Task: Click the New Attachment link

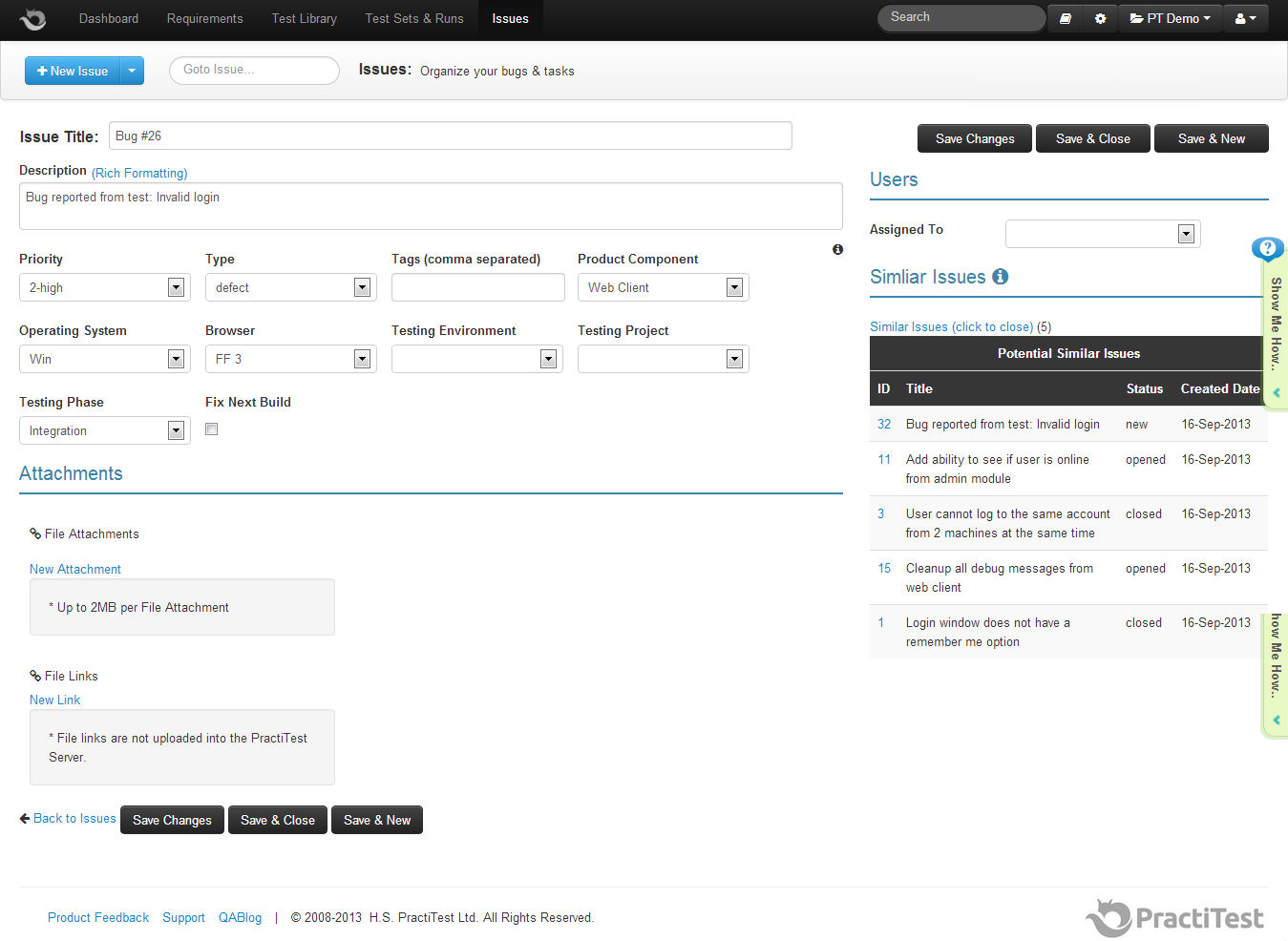Action: [75, 569]
